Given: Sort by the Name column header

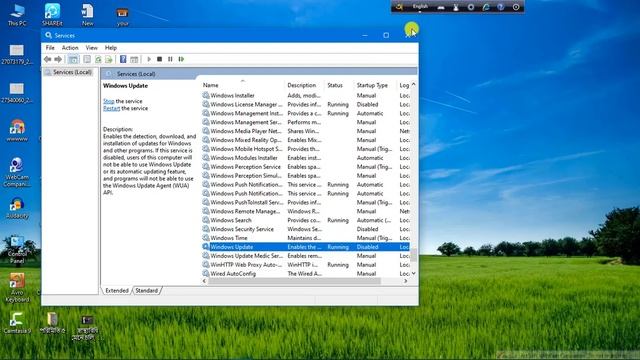Looking at the screenshot, I should tap(210, 85).
